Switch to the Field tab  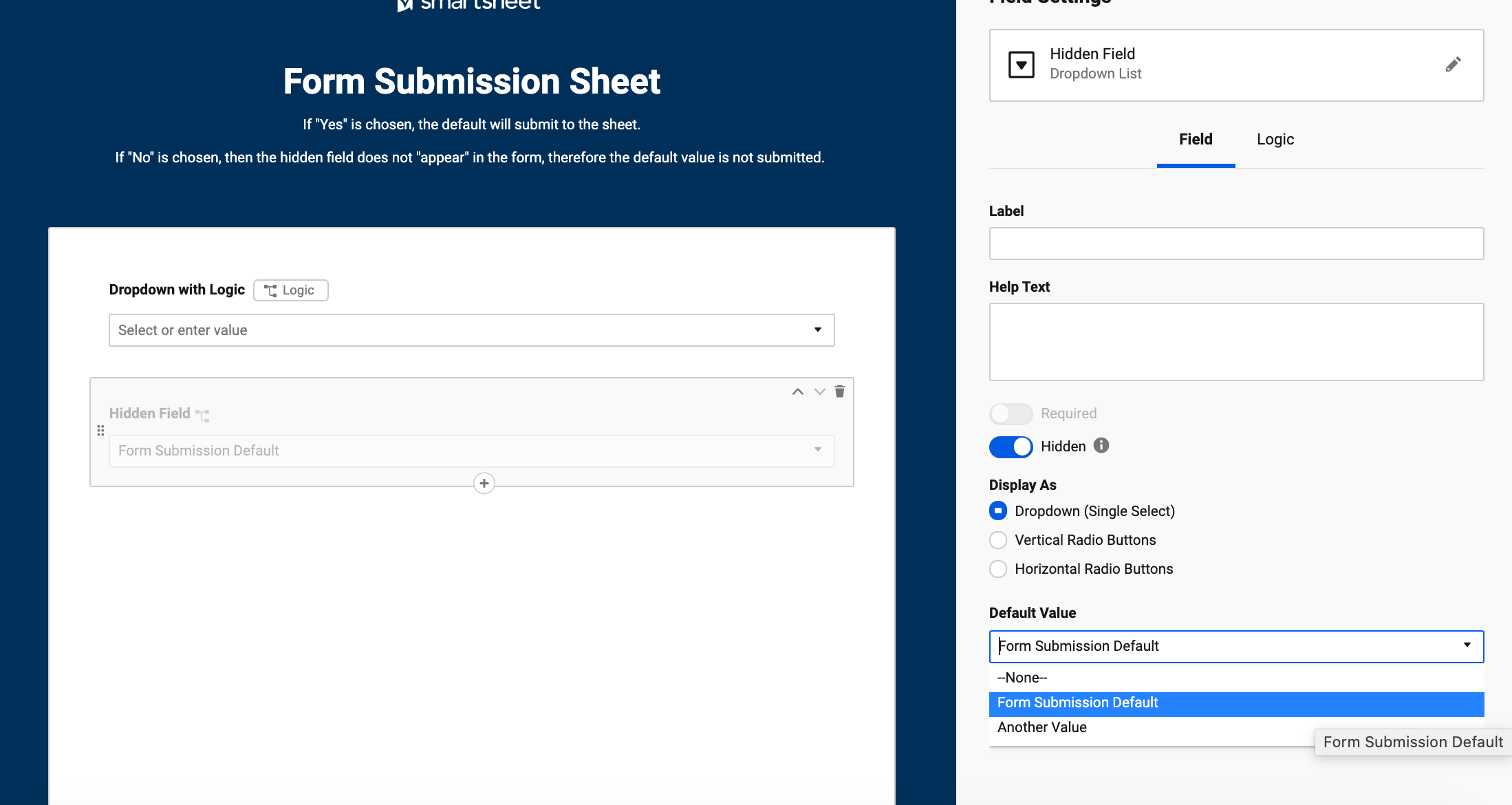click(x=1196, y=140)
